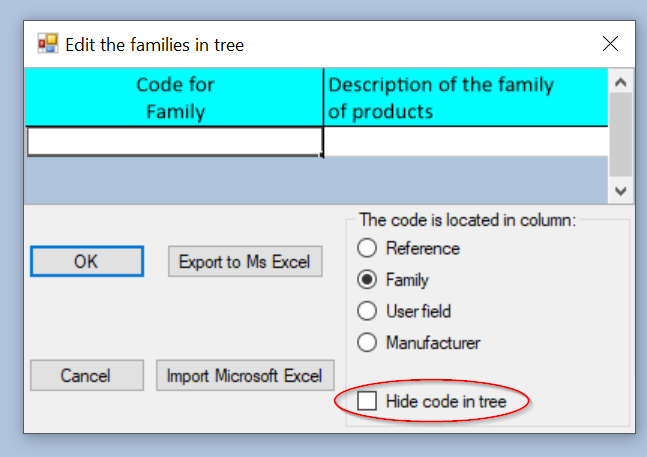Image resolution: width=647 pixels, height=457 pixels.
Task: Click the grid scrollbar up arrow
Action: point(620,82)
